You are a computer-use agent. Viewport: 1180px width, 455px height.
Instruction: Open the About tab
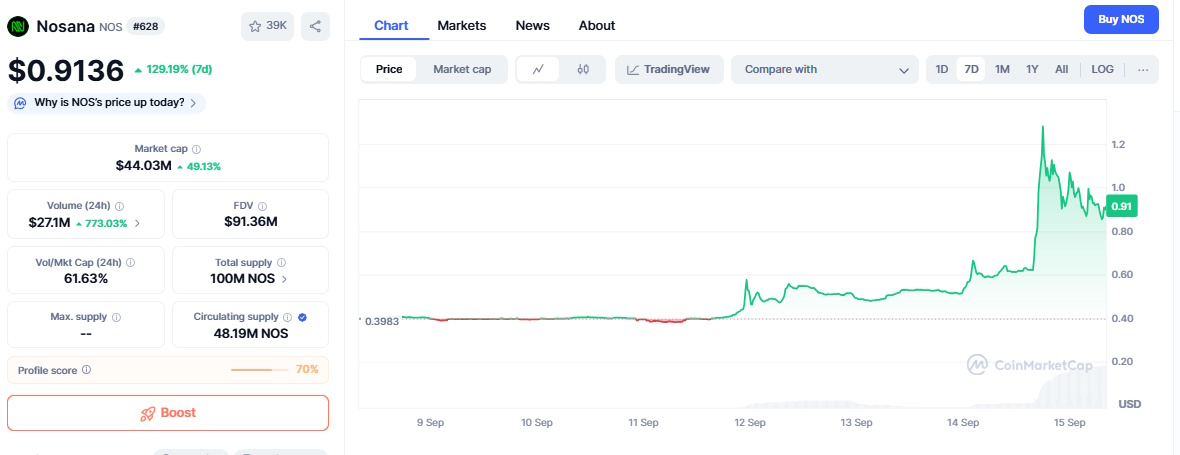(x=597, y=26)
